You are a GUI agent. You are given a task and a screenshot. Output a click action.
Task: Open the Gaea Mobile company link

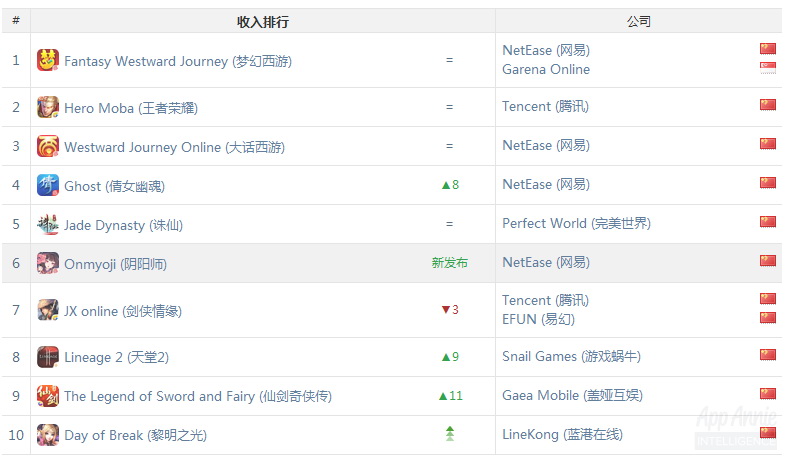coord(572,395)
